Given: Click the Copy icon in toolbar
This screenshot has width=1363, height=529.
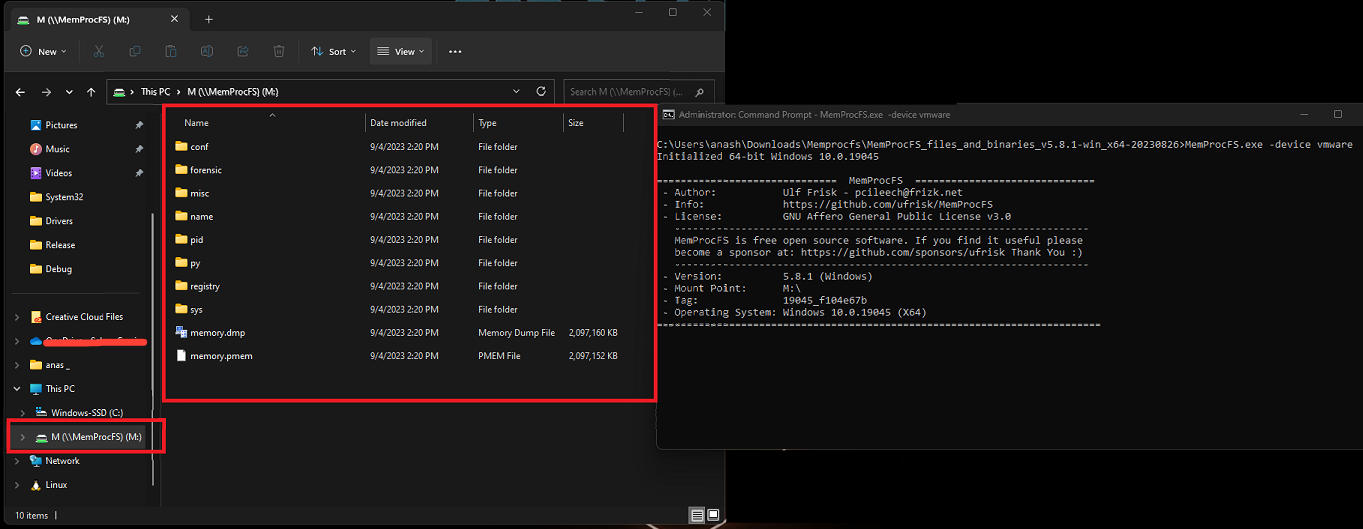Looking at the screenshot, I should click(x=135, y=51).
